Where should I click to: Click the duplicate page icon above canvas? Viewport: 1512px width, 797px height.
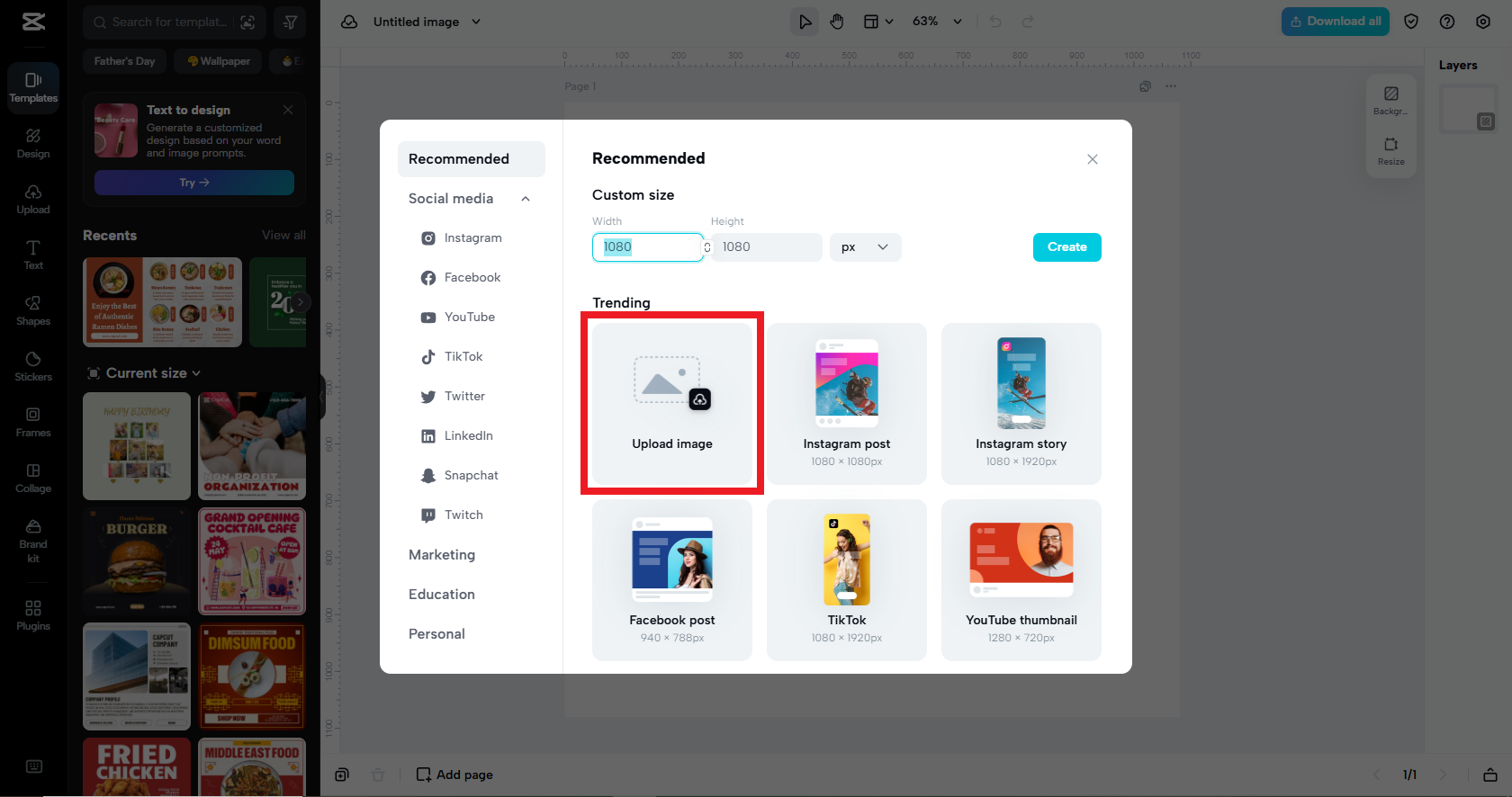1145,86
